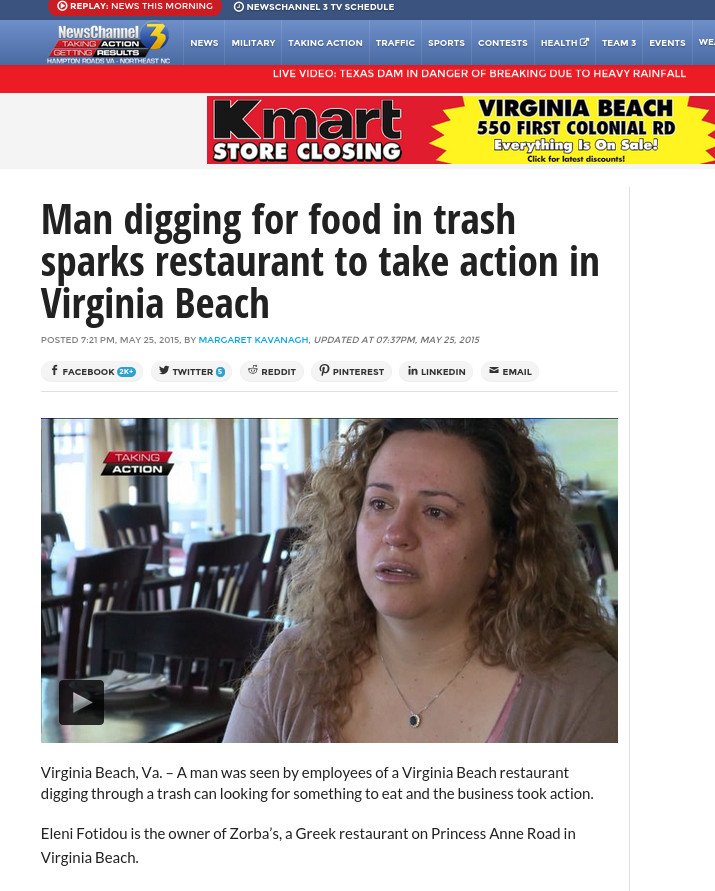Play the Taking Action news video
The image size is (715, 891).
click(x=81, y=702)
